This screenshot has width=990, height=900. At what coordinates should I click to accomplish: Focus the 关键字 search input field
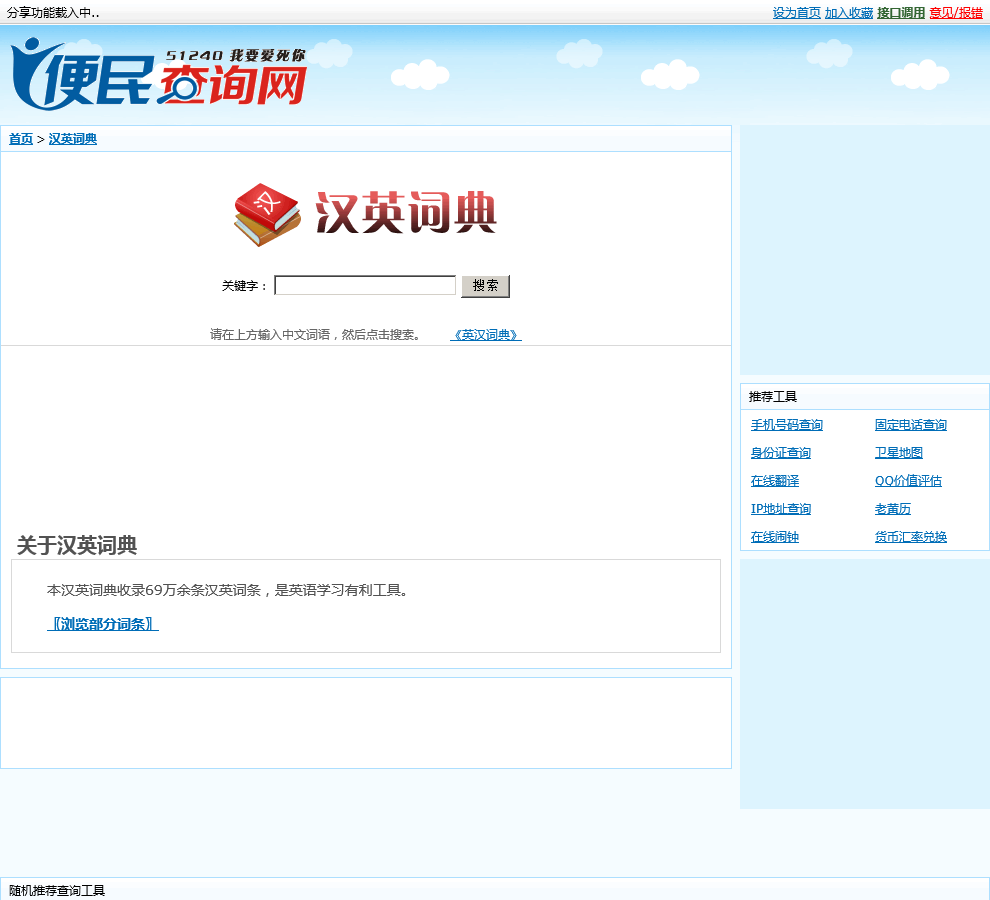pos(365,285)
